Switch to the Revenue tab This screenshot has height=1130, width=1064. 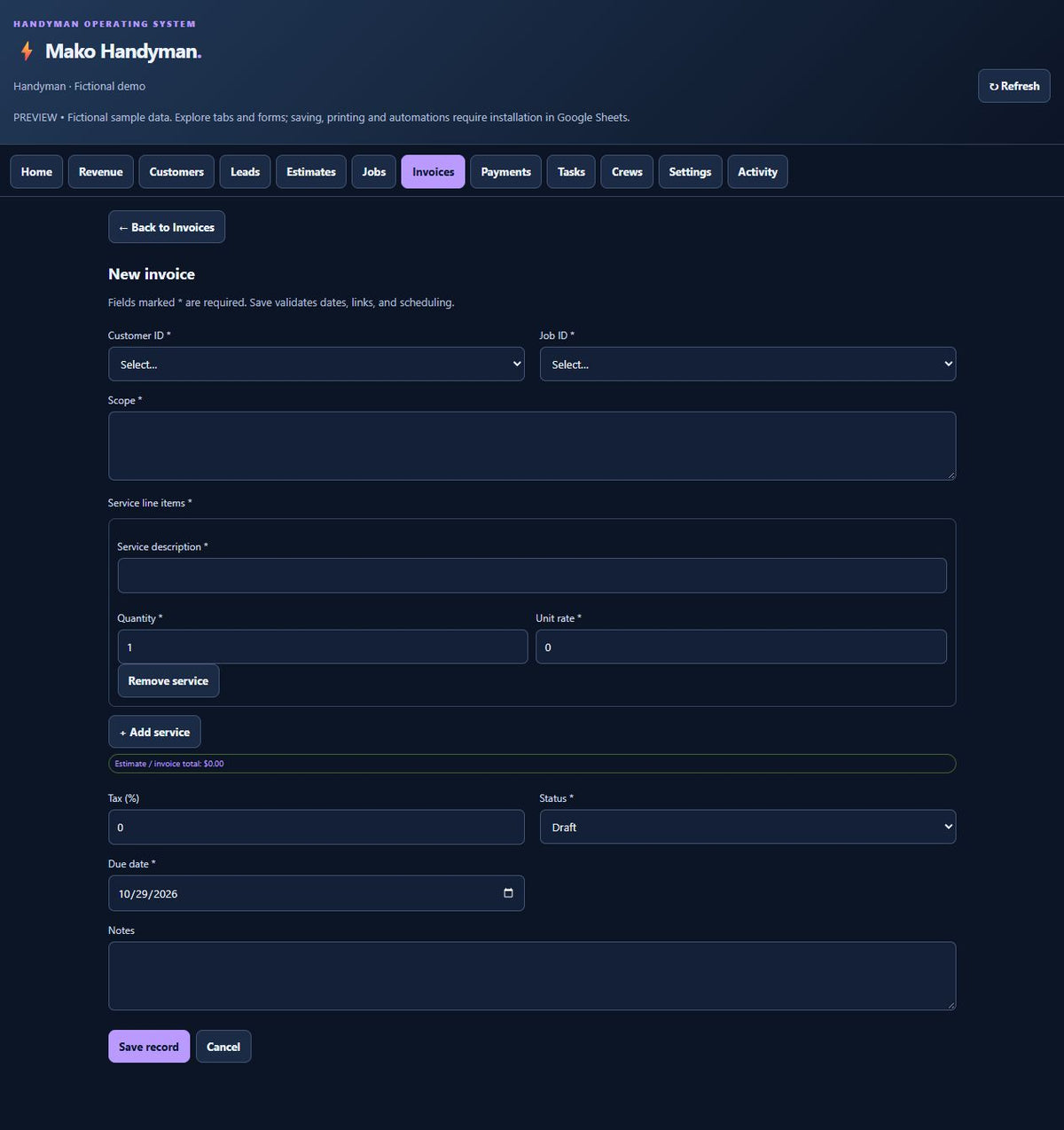click(x=101, y=172)
